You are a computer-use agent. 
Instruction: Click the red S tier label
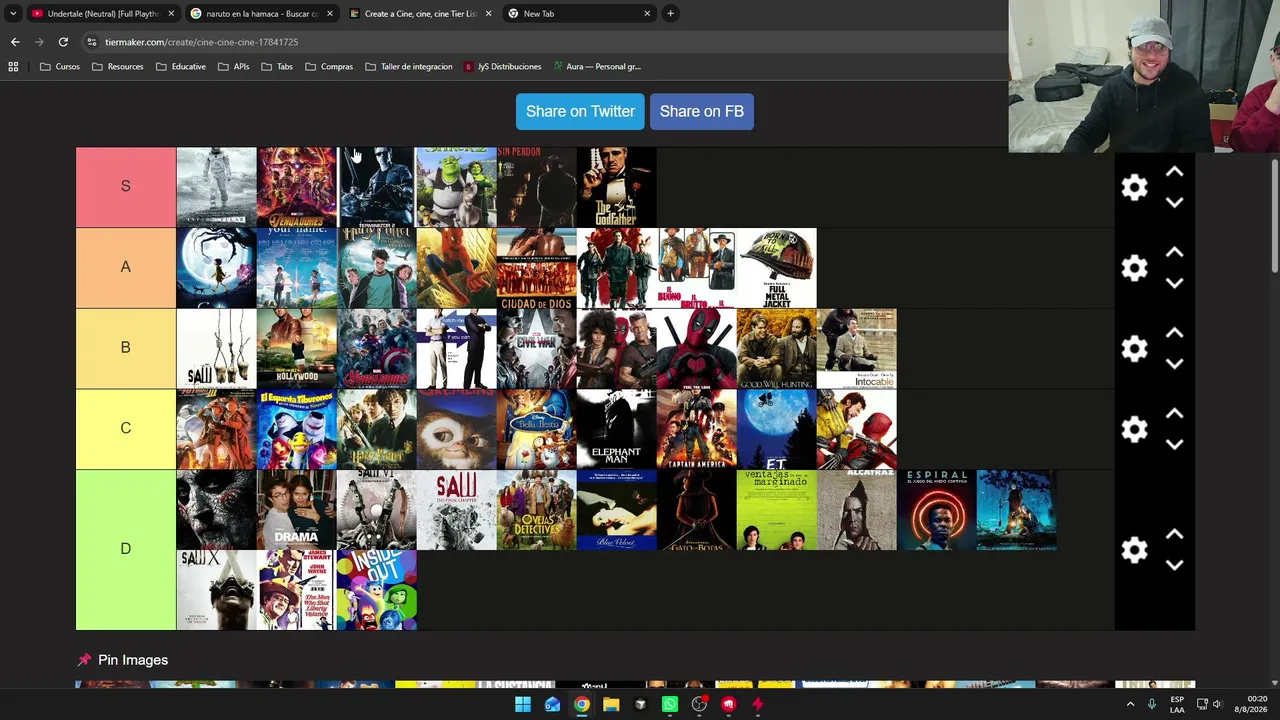click(126, 187)
